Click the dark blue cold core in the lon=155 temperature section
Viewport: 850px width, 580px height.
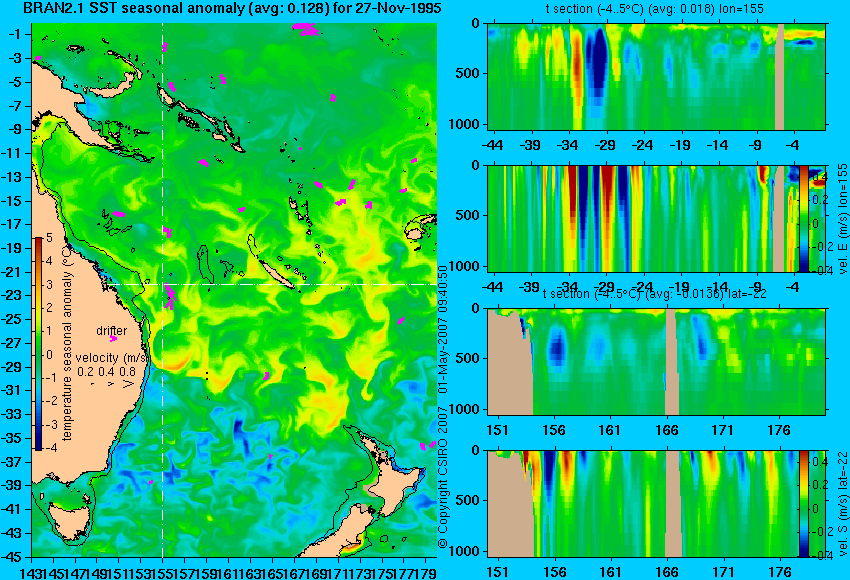click(598, 60)
